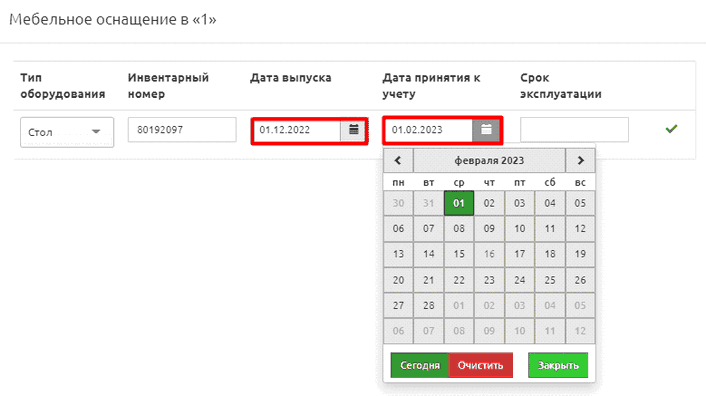This screenshot has width=706, height=396.
Task: Click greyed January 31 cell
Action: tap(429, 203)
